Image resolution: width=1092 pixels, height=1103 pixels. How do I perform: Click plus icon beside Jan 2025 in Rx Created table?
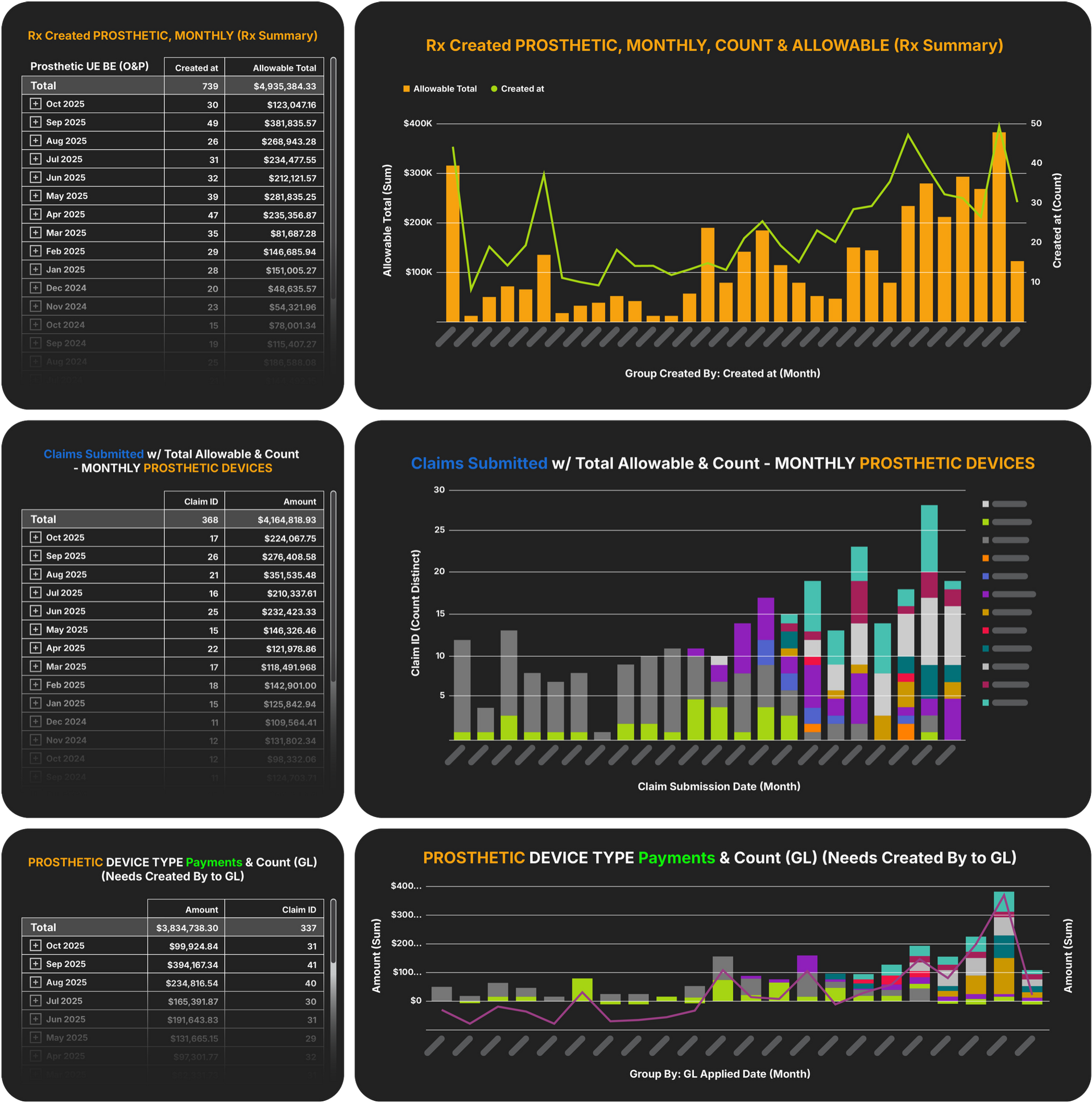tap(35, 269)
